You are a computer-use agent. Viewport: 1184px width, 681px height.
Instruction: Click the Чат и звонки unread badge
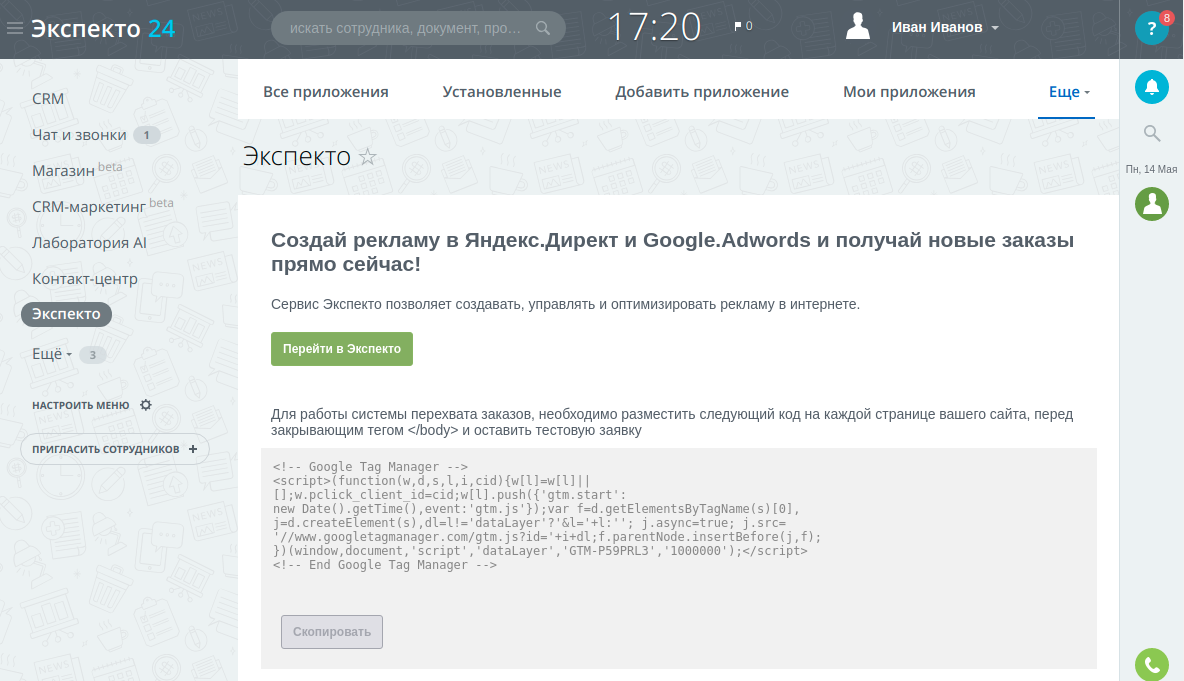pyautogui.click(x=147, y=135)
